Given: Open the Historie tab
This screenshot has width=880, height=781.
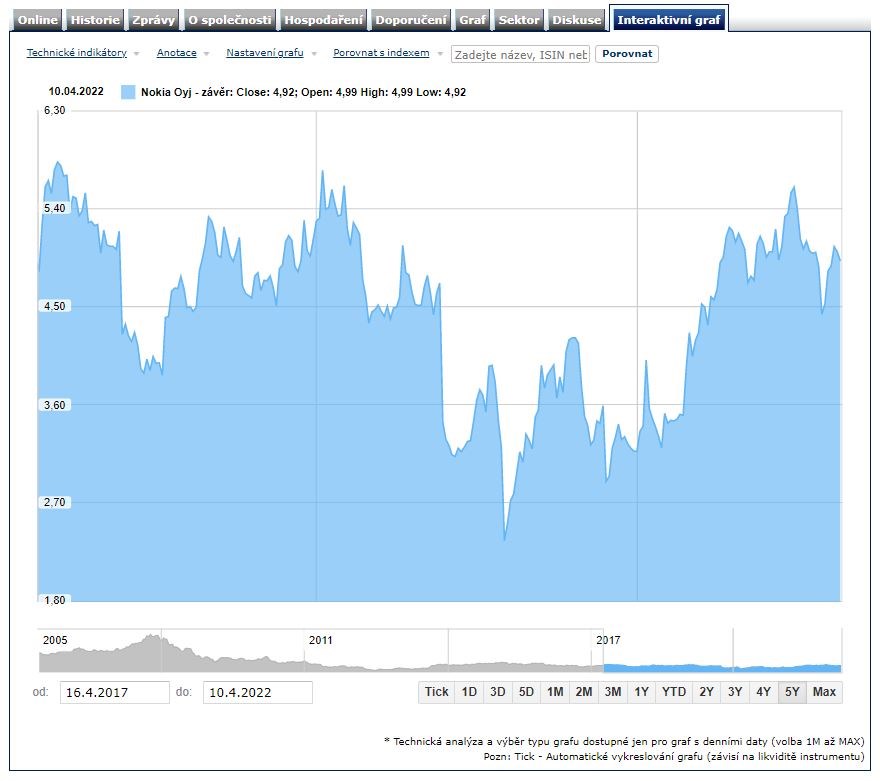Looking at the screenshot, I should [96, 20].
